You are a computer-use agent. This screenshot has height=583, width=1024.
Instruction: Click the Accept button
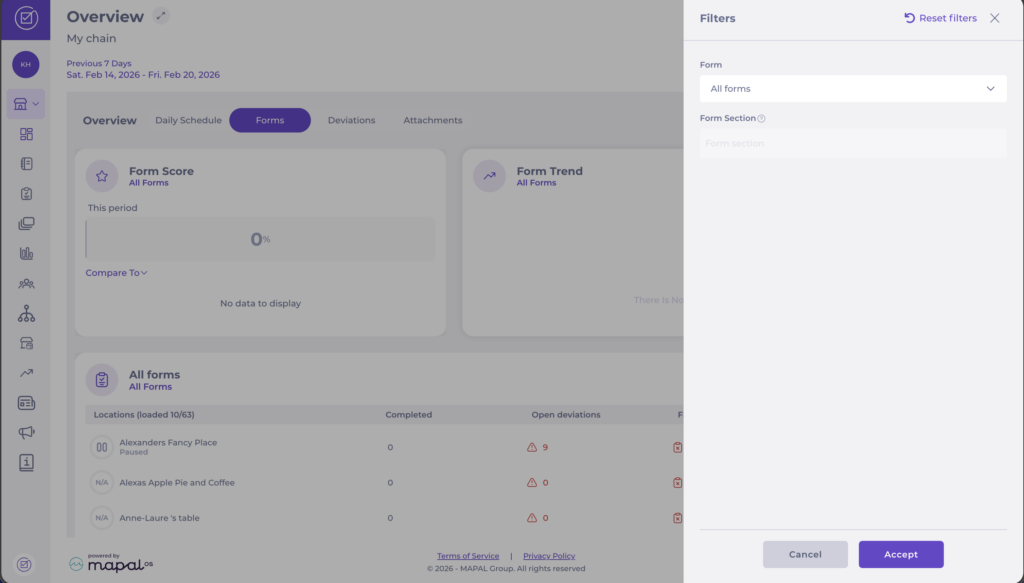(900, 554)
